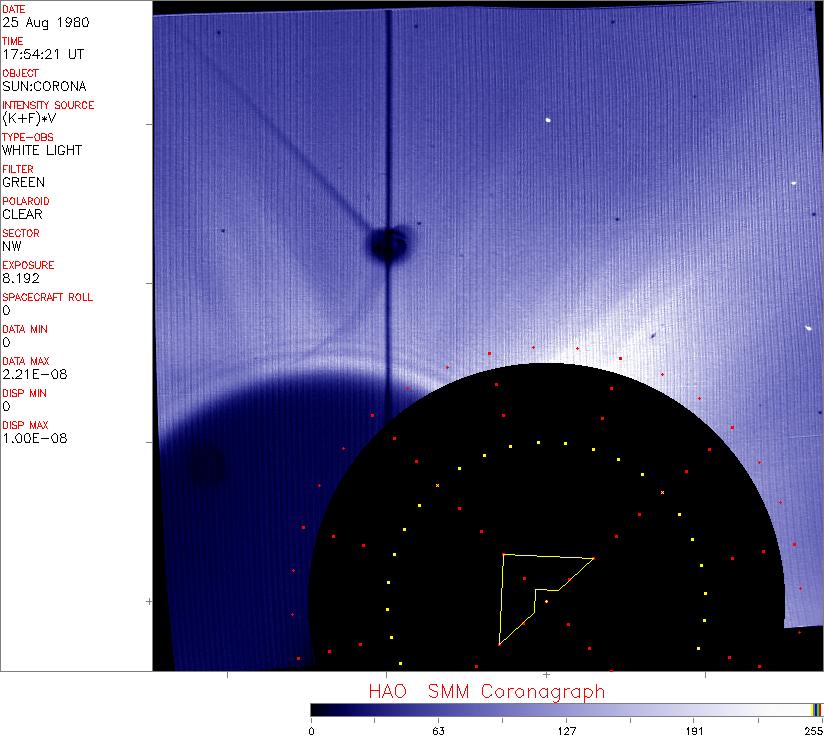The image size is (824, 736).
Task: Click the exposure value "8.192"
Action: 21,278
